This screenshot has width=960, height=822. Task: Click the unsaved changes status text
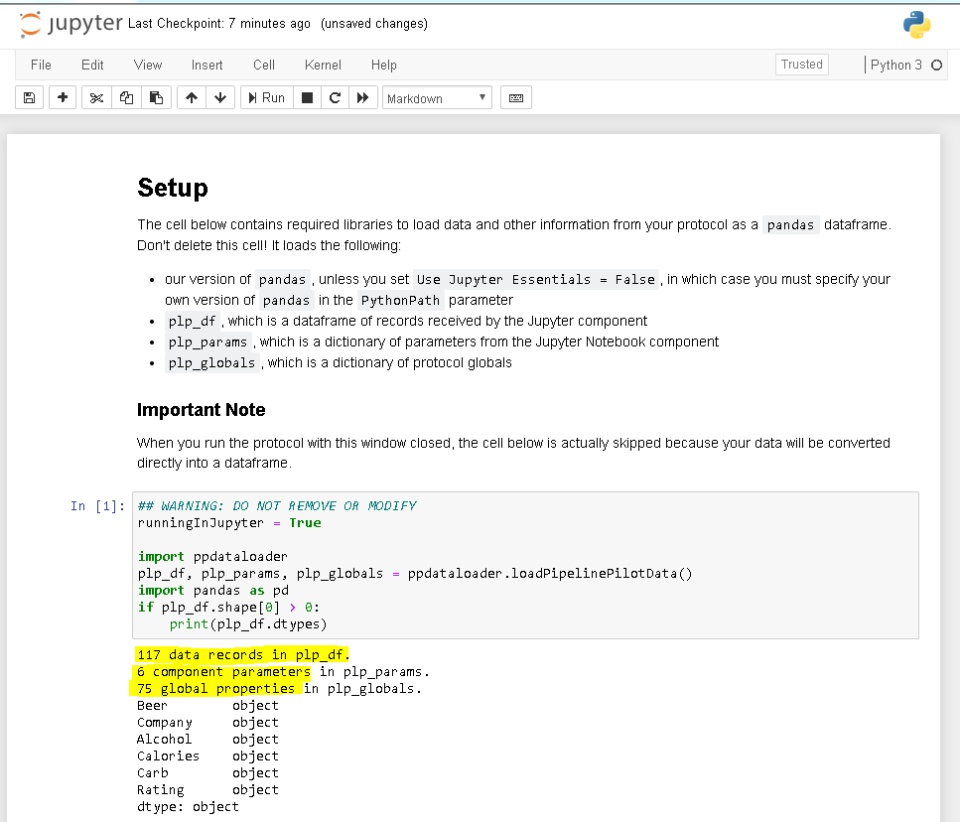[x=374, y=24]
